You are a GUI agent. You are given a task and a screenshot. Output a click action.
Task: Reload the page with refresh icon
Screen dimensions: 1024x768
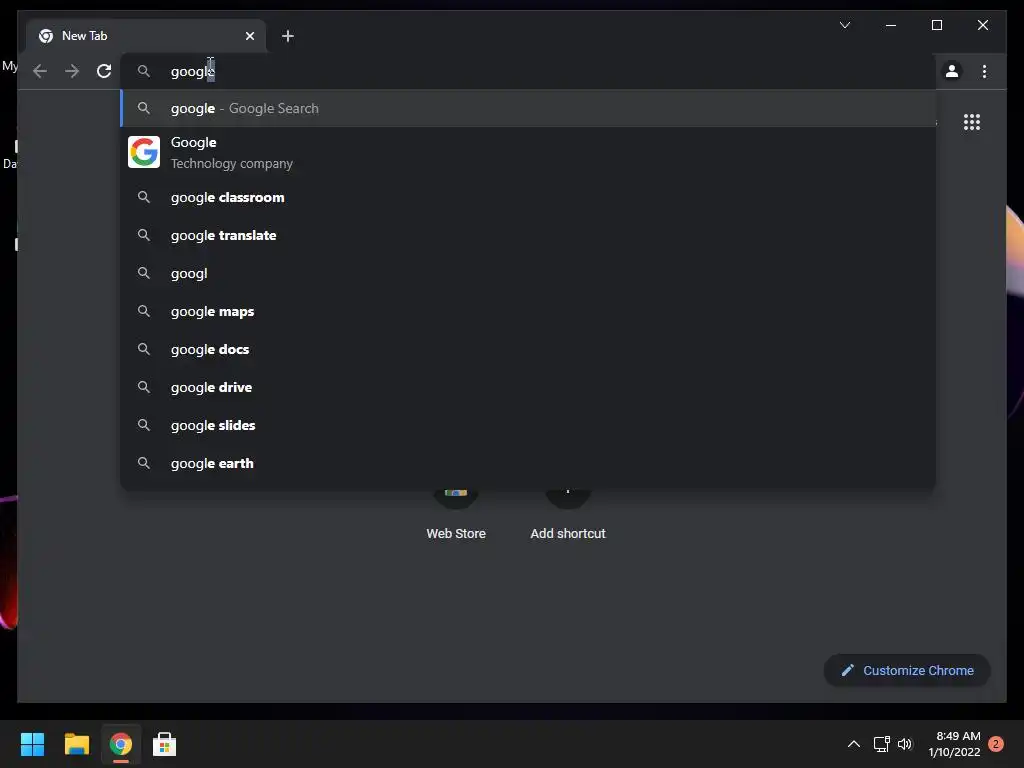[x=104, y=71]
